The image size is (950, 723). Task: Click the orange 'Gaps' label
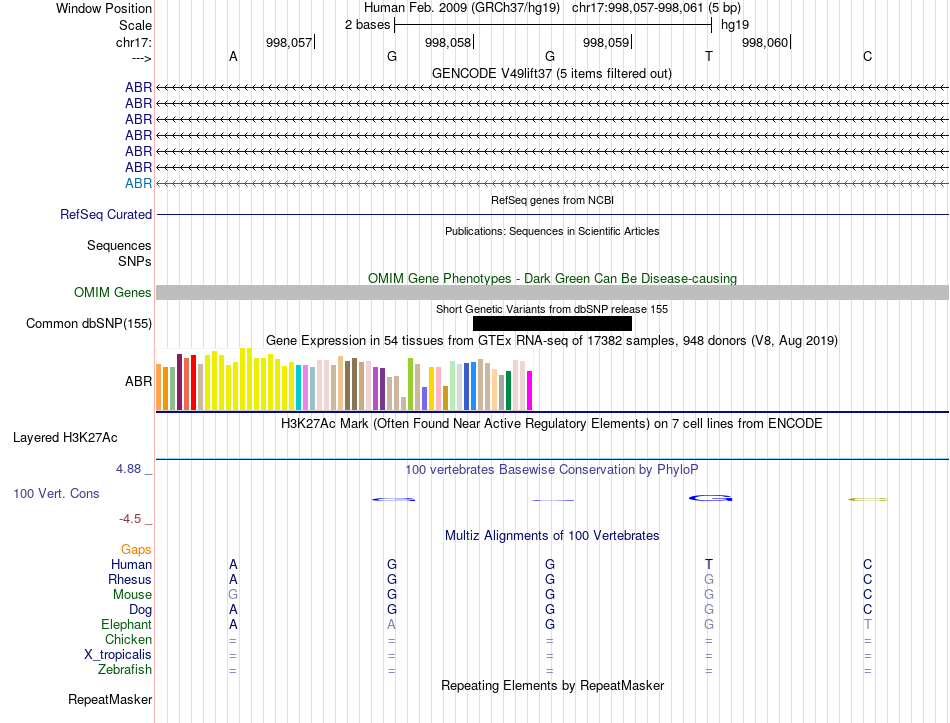tap(136, 549)
